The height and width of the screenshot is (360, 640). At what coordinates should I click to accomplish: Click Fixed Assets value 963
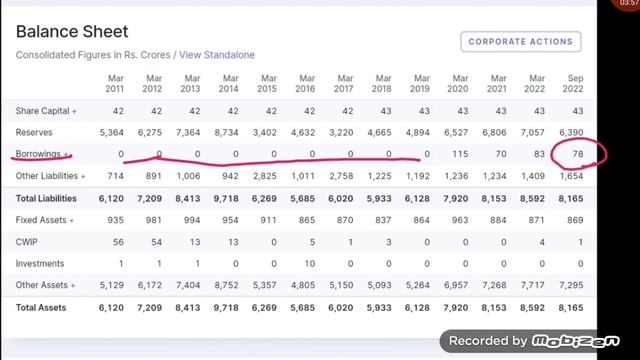click(460, 220)
